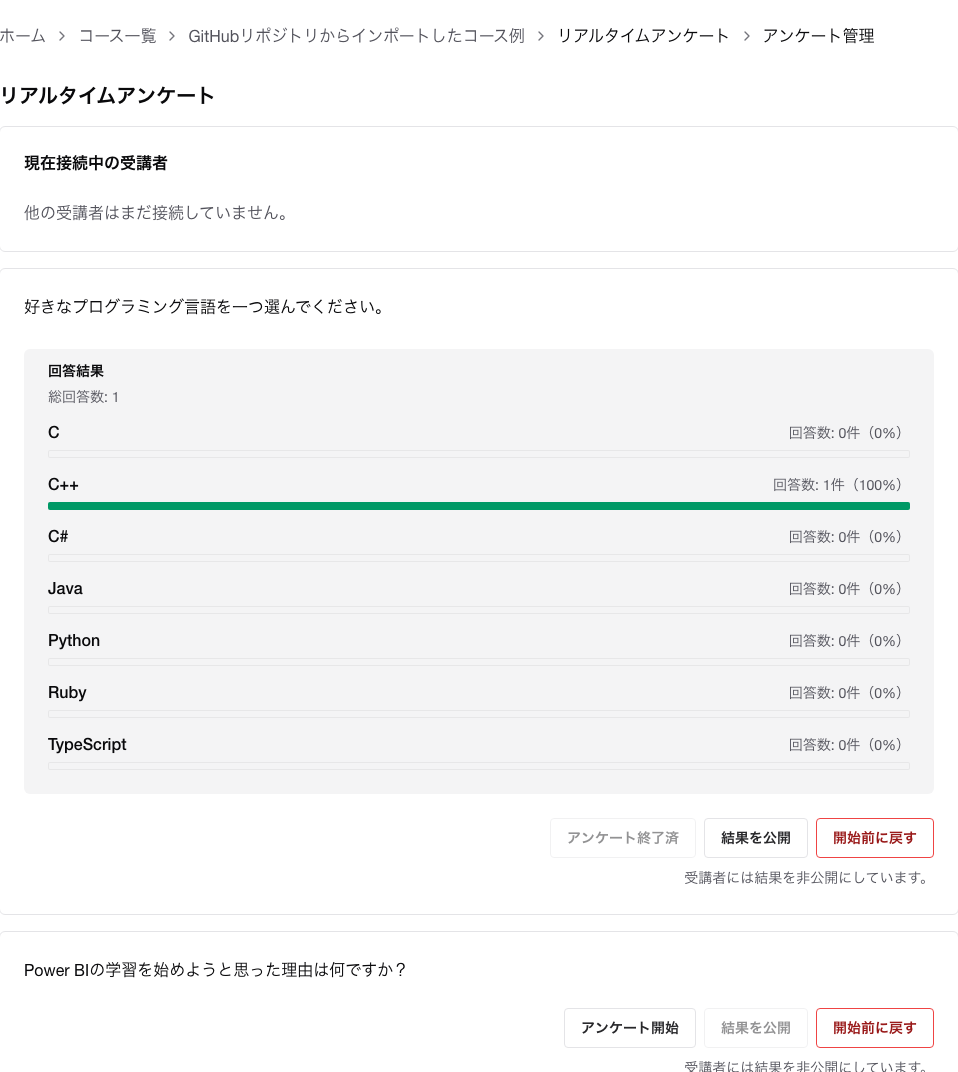Image resolution: width=958 pixels, height=1072 pixels.
Task: Publish results for the programming language survey
Action: tap(755, 838)
